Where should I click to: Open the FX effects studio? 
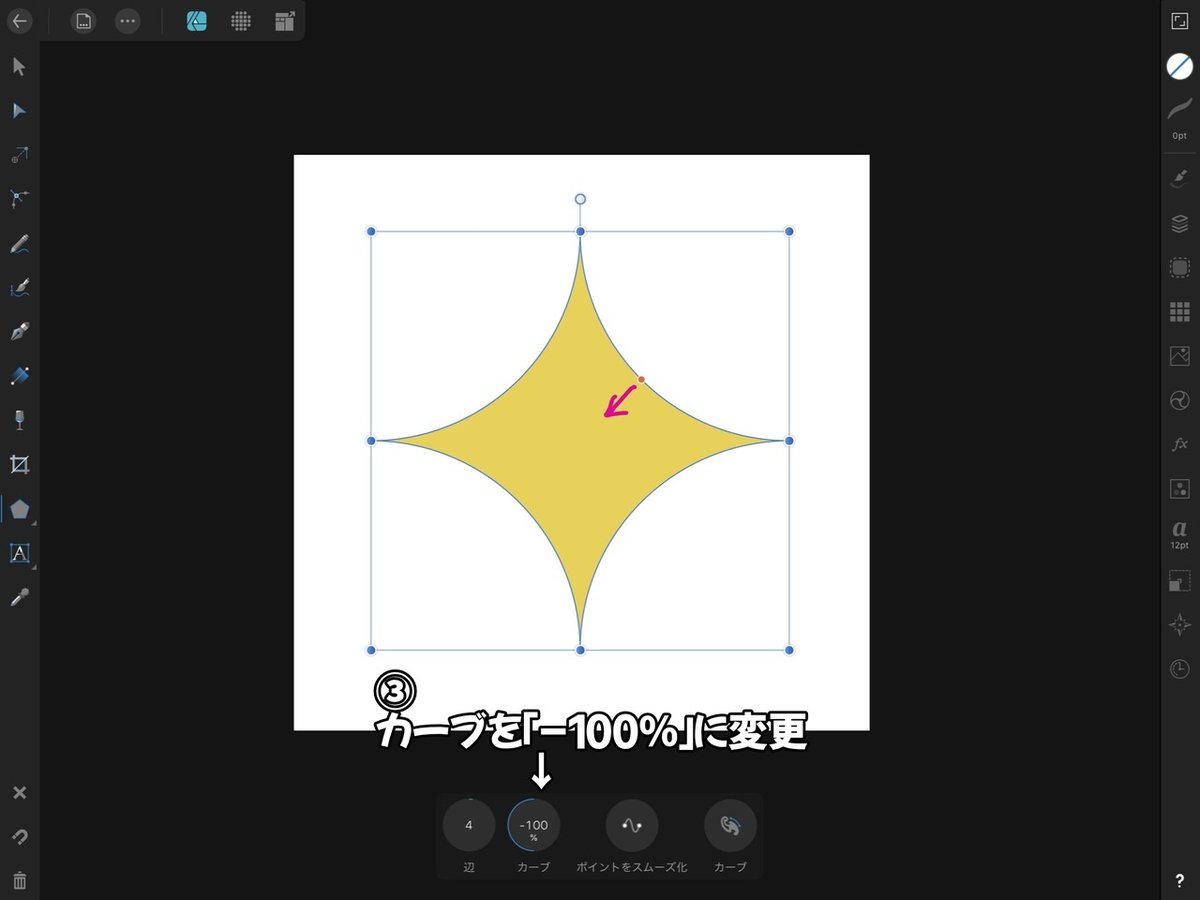pyautogui.click(x=1179, y=443)
